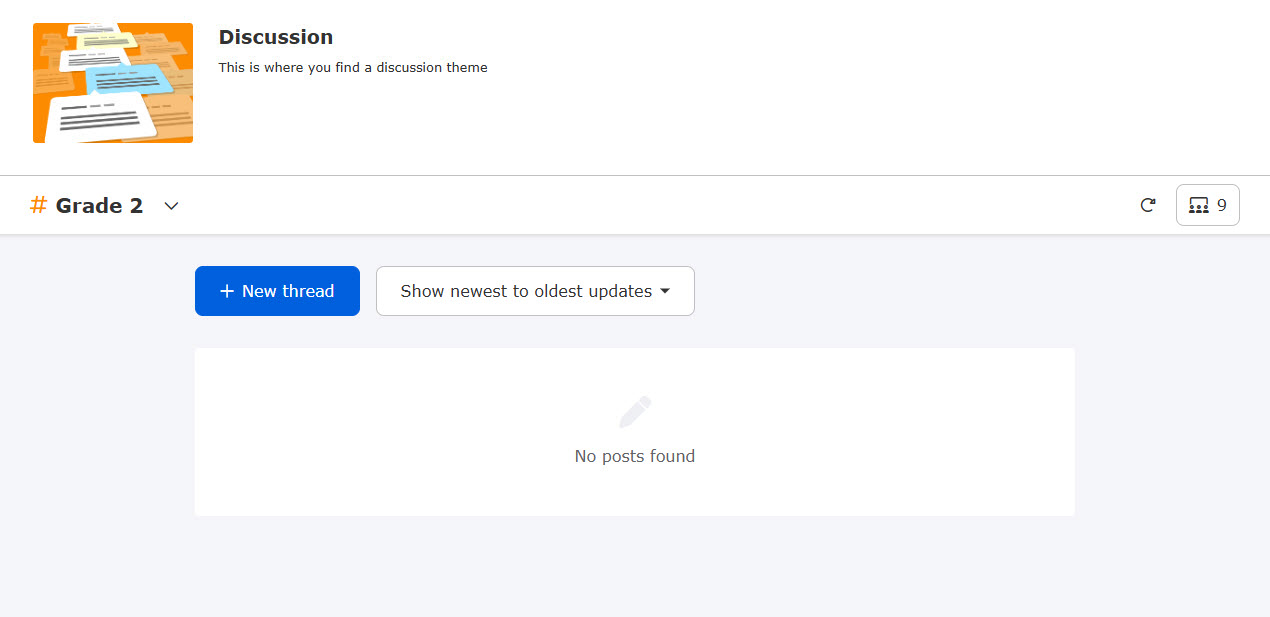Click the word 'thread' on the blue button
The height and width of the screenshot is (617, 1270).
308,291
